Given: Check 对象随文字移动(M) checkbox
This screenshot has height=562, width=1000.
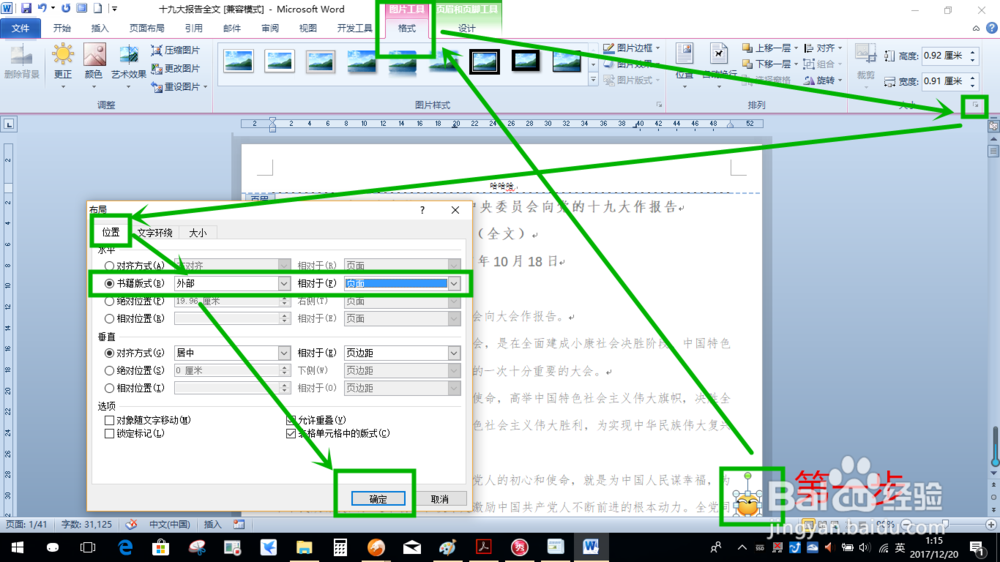Looking at the screenshot, I should click(x=109, y=420).
